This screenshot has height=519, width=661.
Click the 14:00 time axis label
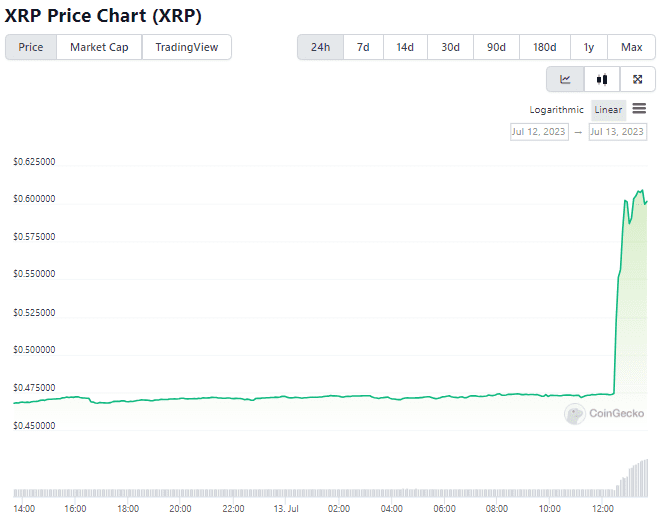pyautogui.click(x=24, y=509)
